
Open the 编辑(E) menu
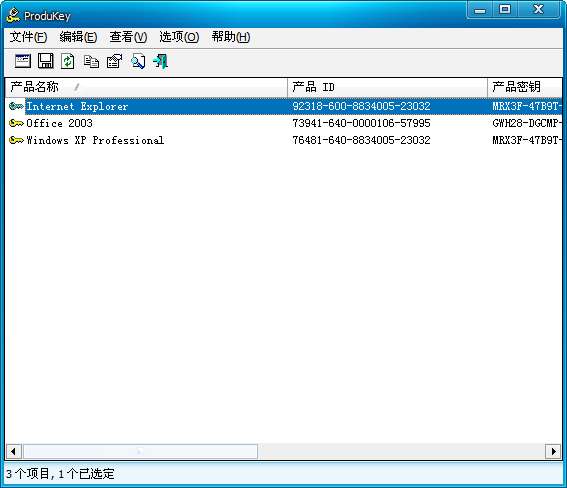point(78,37)
